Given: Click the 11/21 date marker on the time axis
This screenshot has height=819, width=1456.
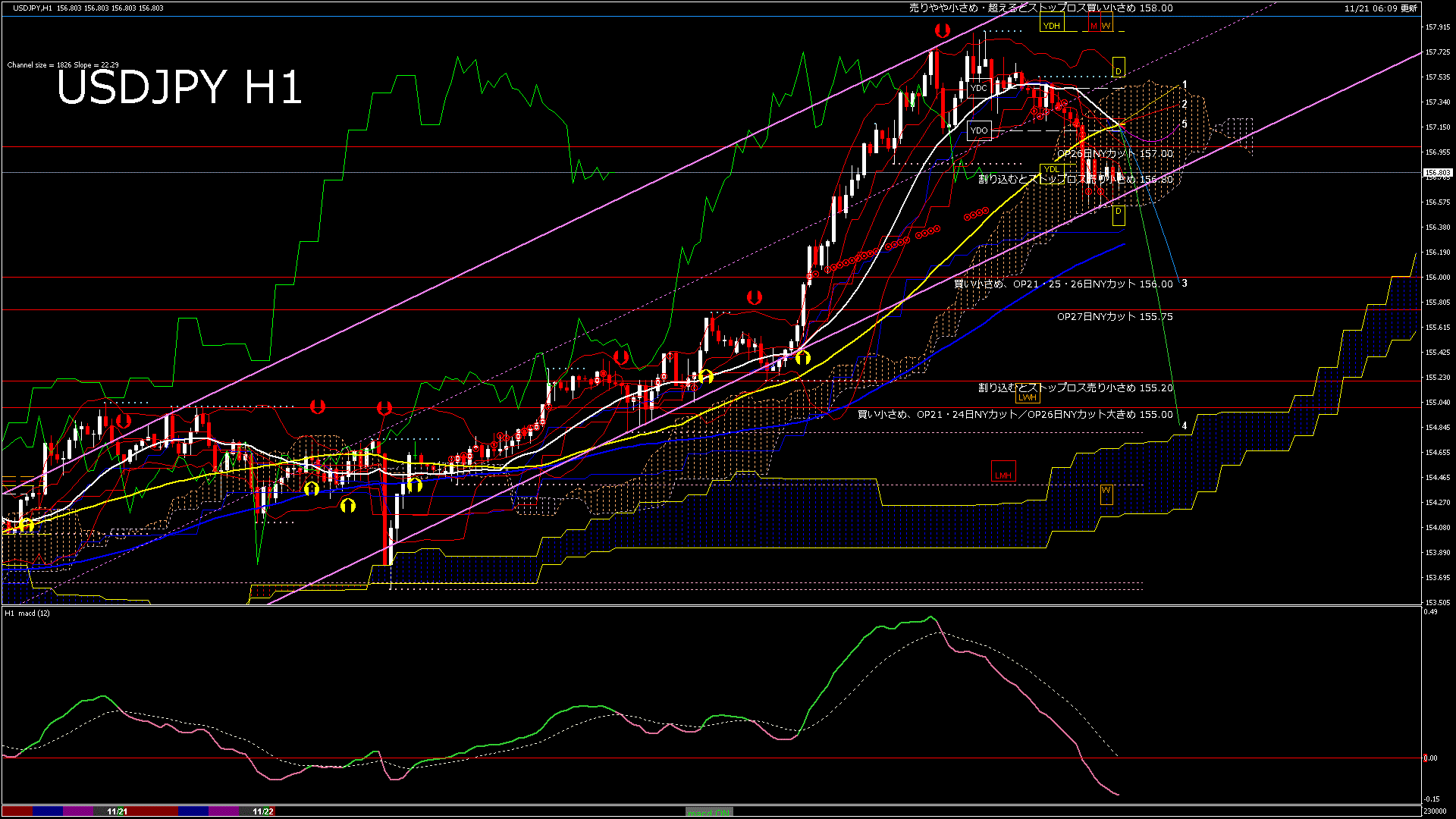Looking at the screenshot, I should tap(117, 811).
